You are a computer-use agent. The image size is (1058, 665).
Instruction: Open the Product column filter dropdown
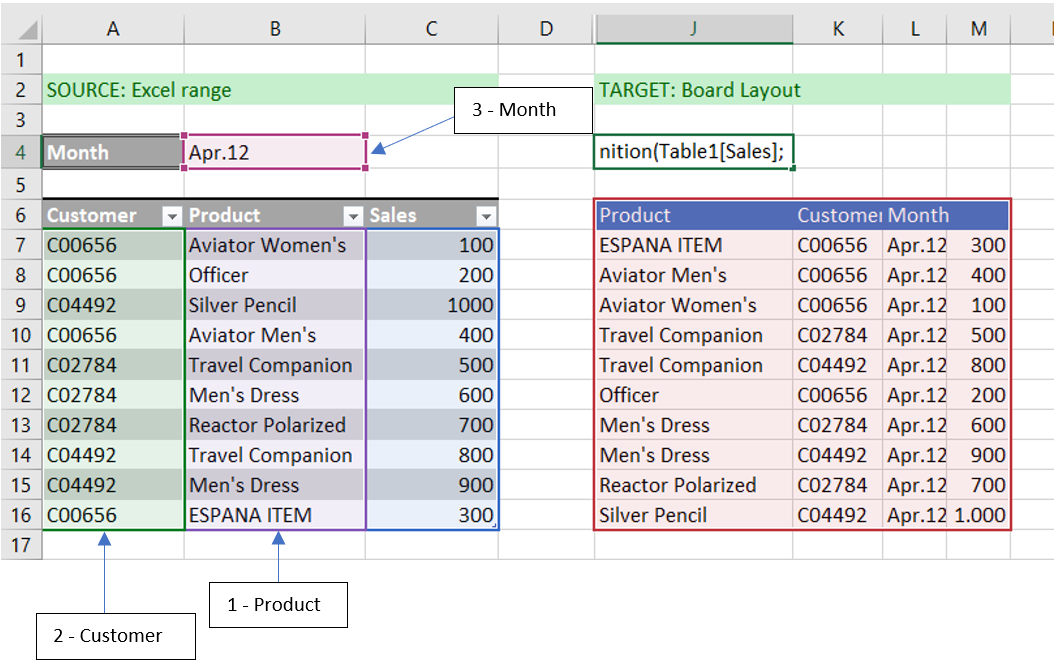coord(353,216)
